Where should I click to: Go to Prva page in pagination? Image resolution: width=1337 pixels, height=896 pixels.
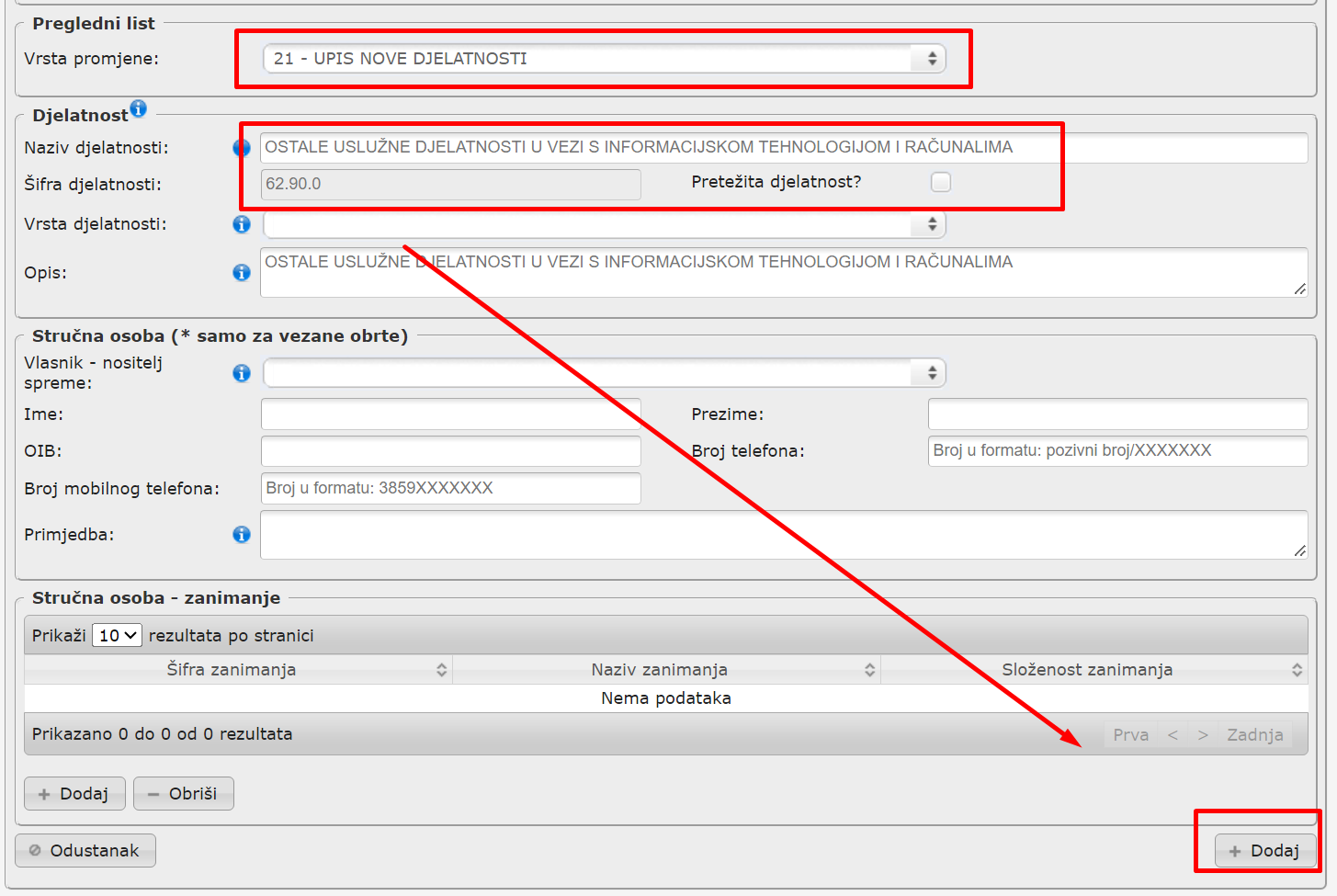pos(1130,735)
